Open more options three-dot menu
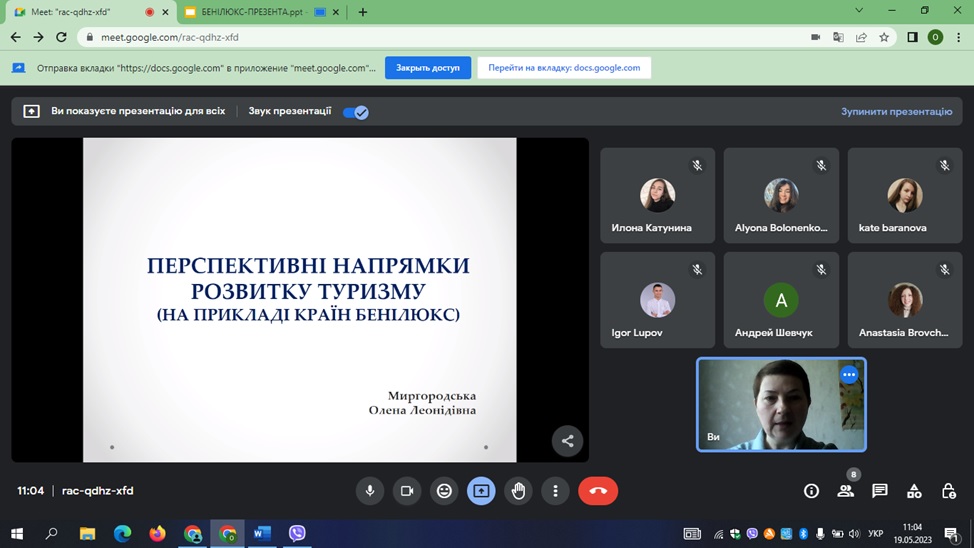This screenshot has width=974, height=548. click(x=555, y=491)
